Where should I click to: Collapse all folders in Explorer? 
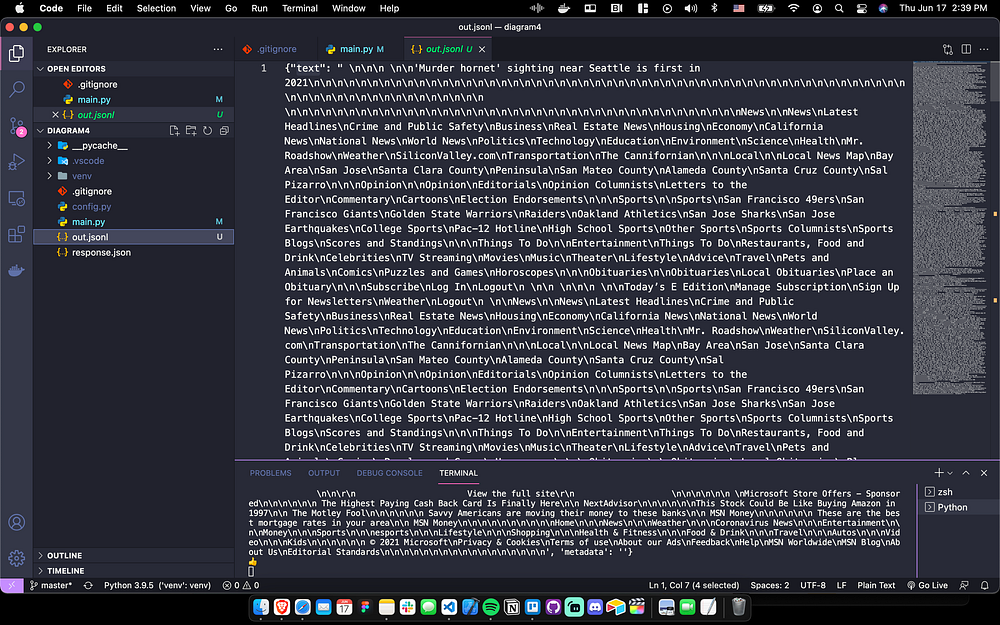click(224, 131)
